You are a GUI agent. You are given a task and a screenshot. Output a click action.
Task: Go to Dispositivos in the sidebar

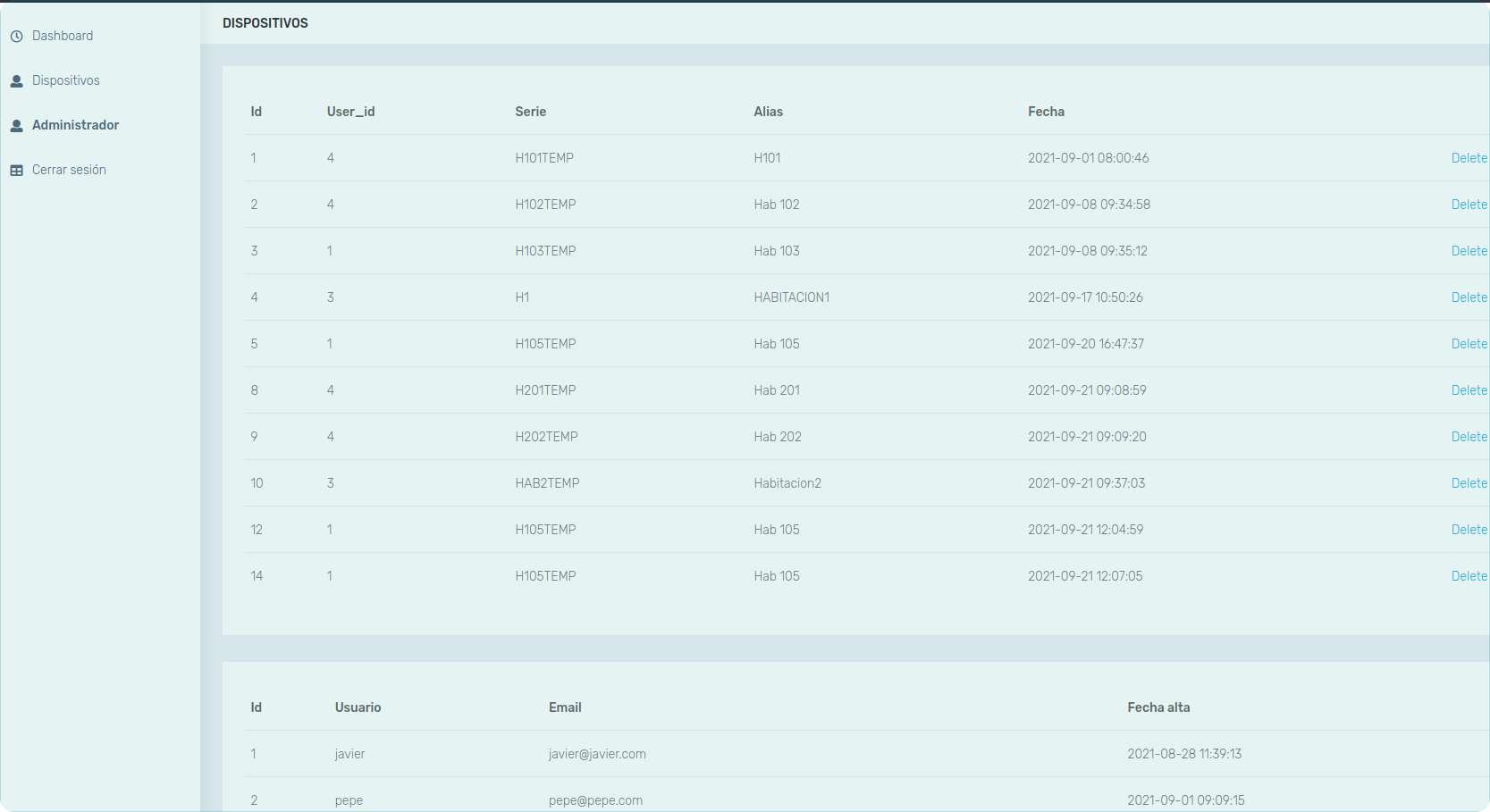coord(66,80)
